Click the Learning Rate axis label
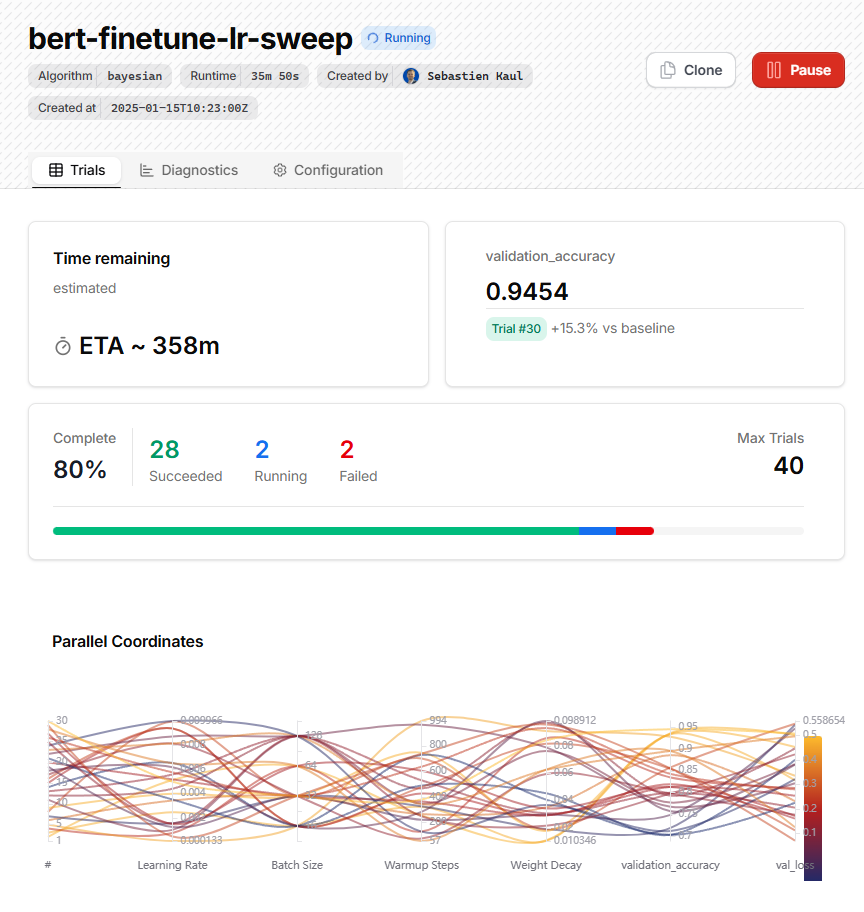The width and height of the screenshot is (864, 912). [172, 865]
